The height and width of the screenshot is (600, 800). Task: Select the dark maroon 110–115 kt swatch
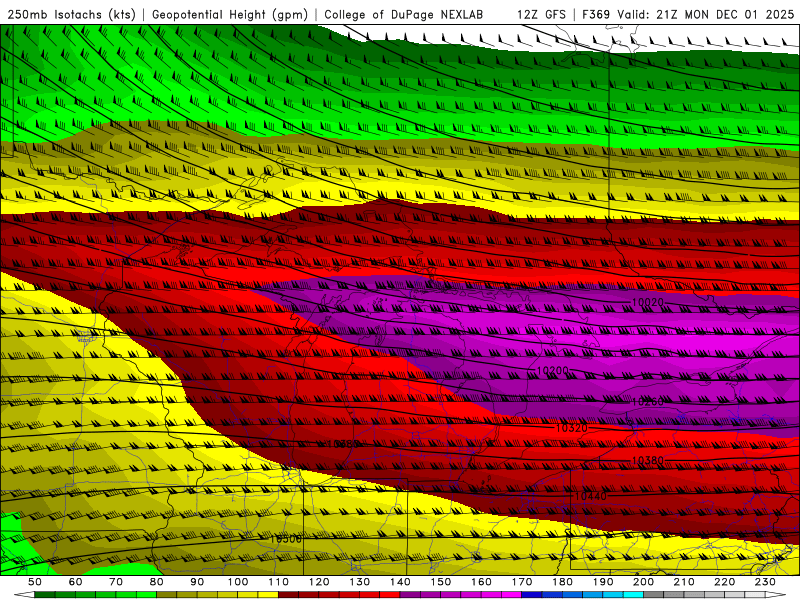point(288,595)
